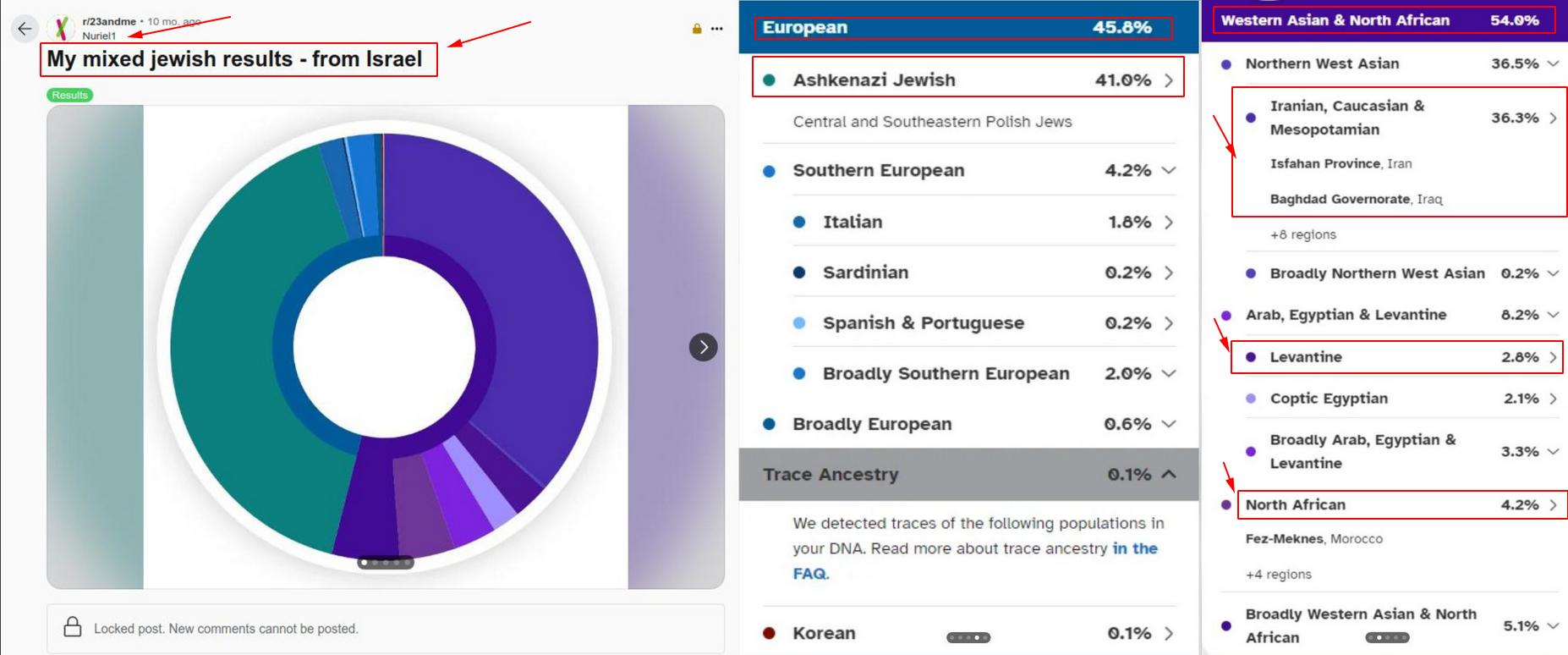Select the Levantine ancestry row
1568x655 pixels.
(1396, 357)
